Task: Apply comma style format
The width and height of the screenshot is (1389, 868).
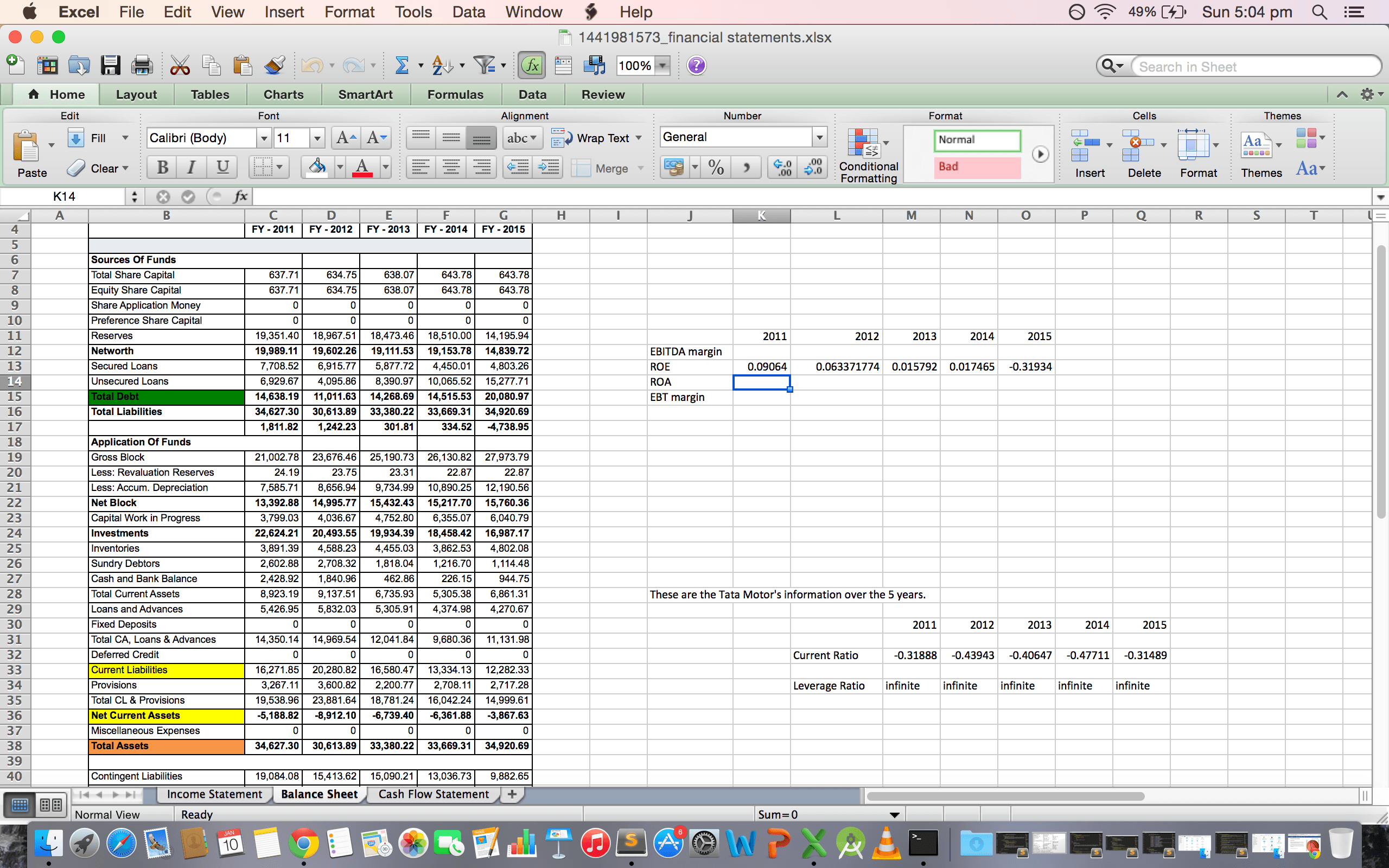Action: coord(747,167)
